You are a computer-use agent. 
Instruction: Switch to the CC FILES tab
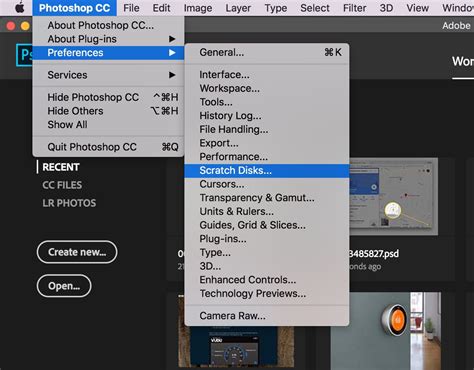(62, 185)
